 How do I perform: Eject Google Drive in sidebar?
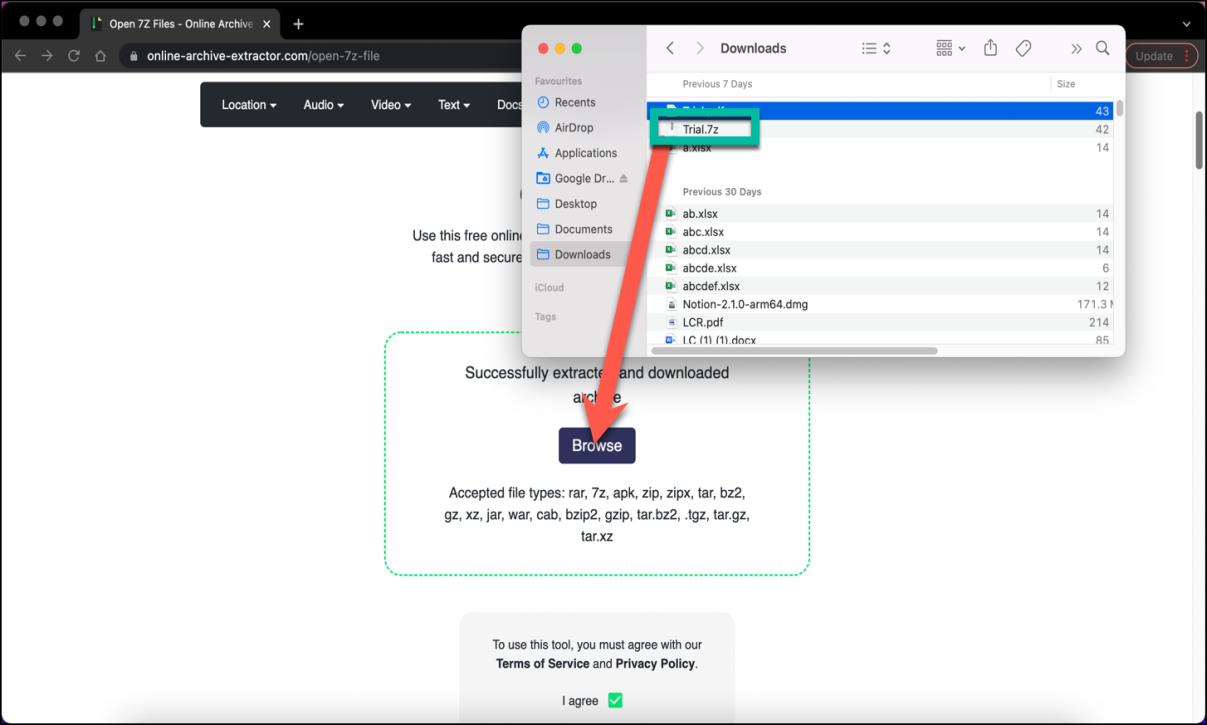click(x=624, y=178)
